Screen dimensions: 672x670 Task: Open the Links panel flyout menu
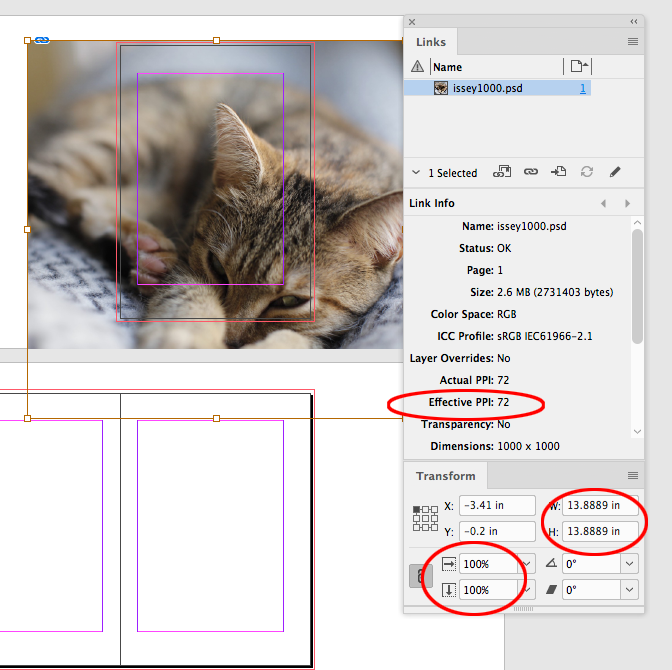point(633,42)
